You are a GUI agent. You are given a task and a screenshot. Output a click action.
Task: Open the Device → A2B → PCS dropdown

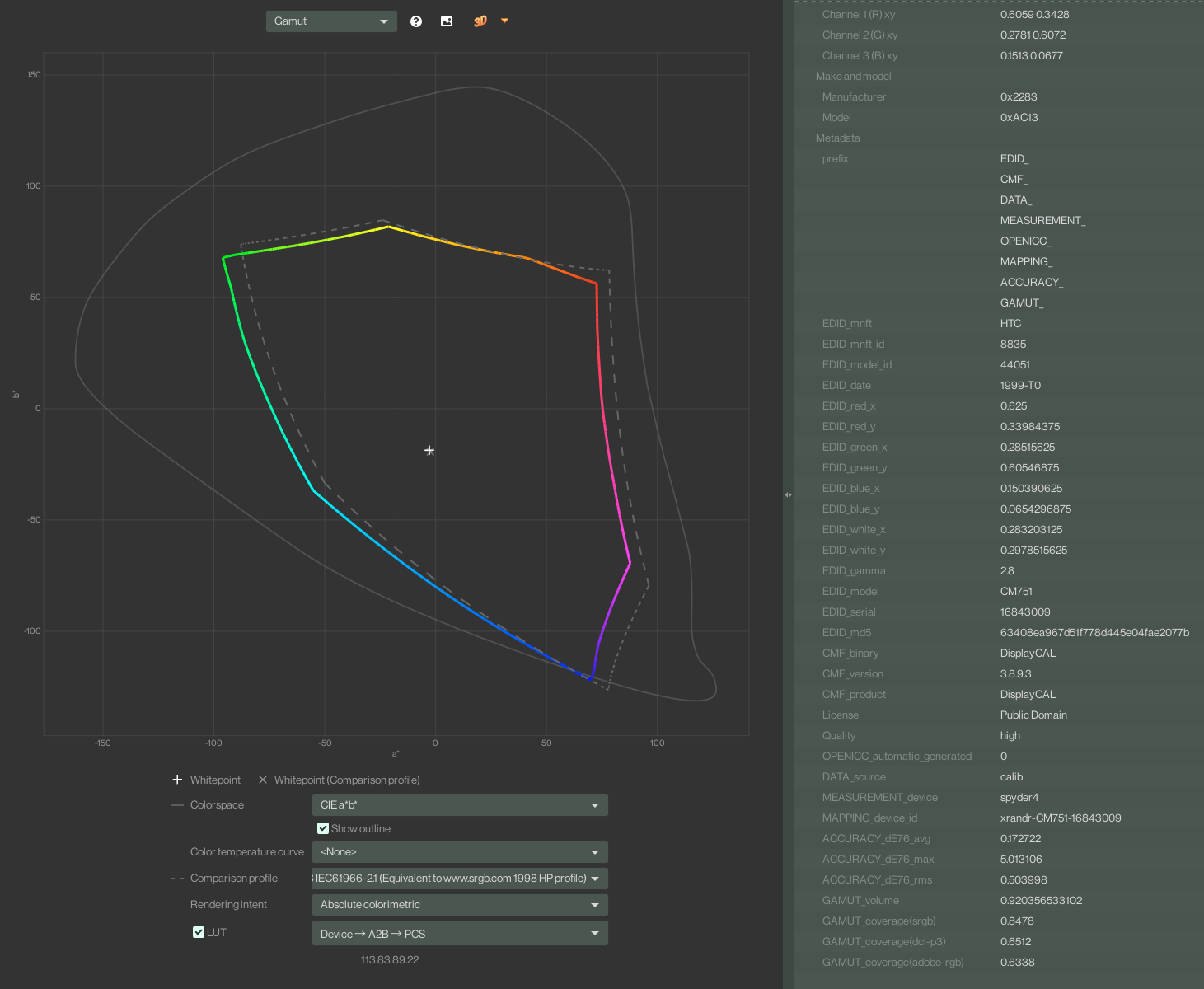pos(460,934)
